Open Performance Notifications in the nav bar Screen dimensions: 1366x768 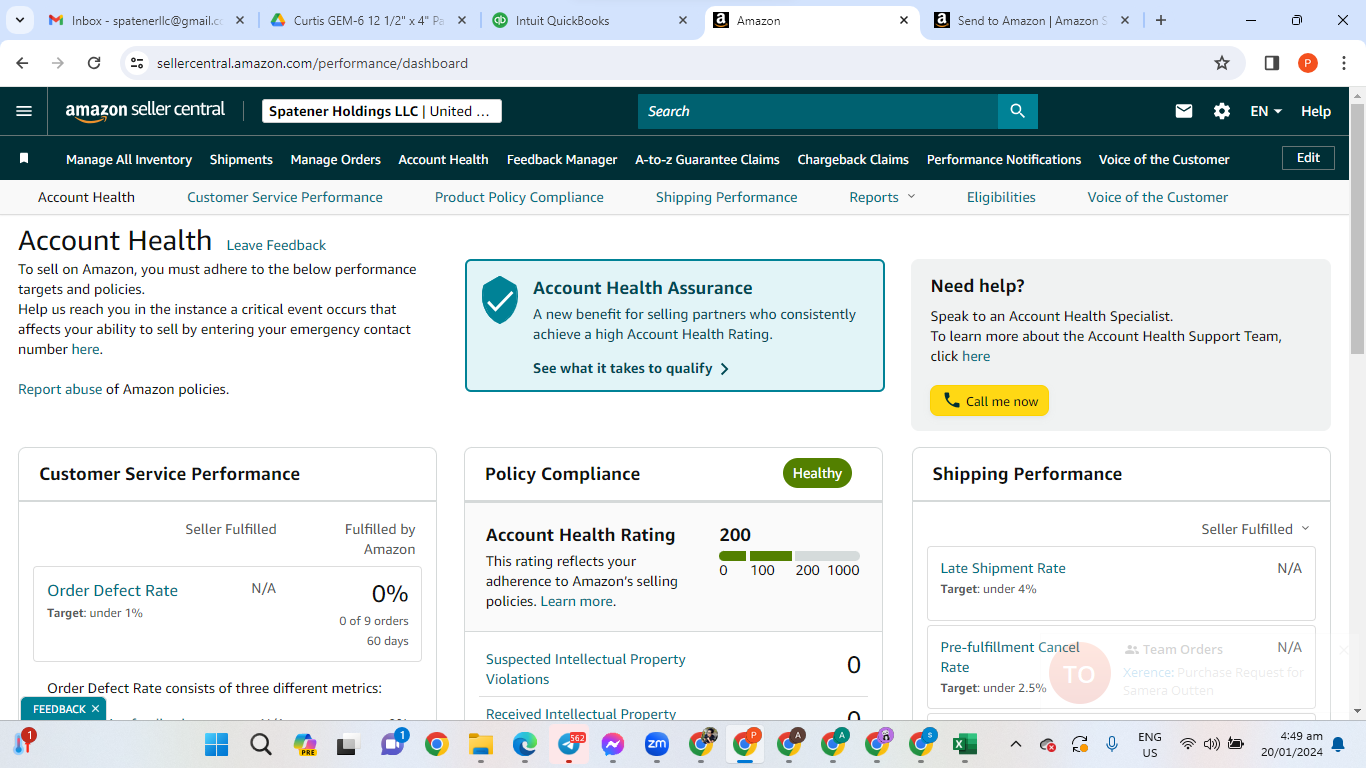(1004, 159)
